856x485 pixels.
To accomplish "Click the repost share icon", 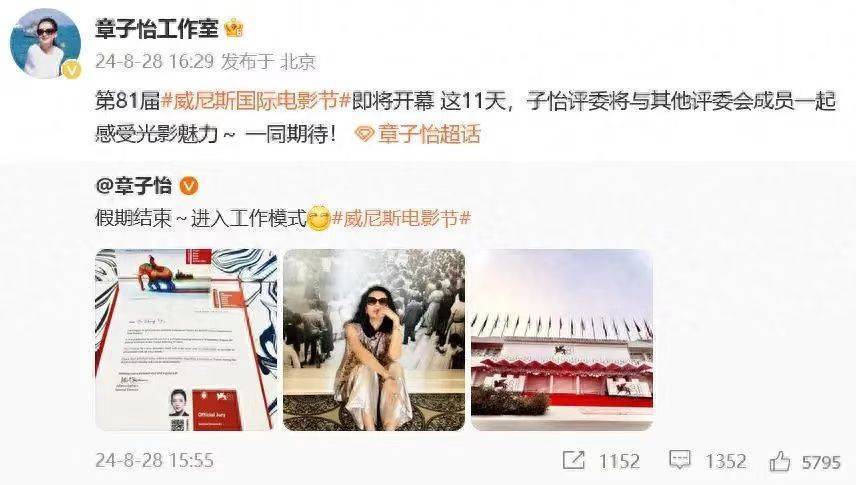I will pyautogui.click(x=573, y=460).
